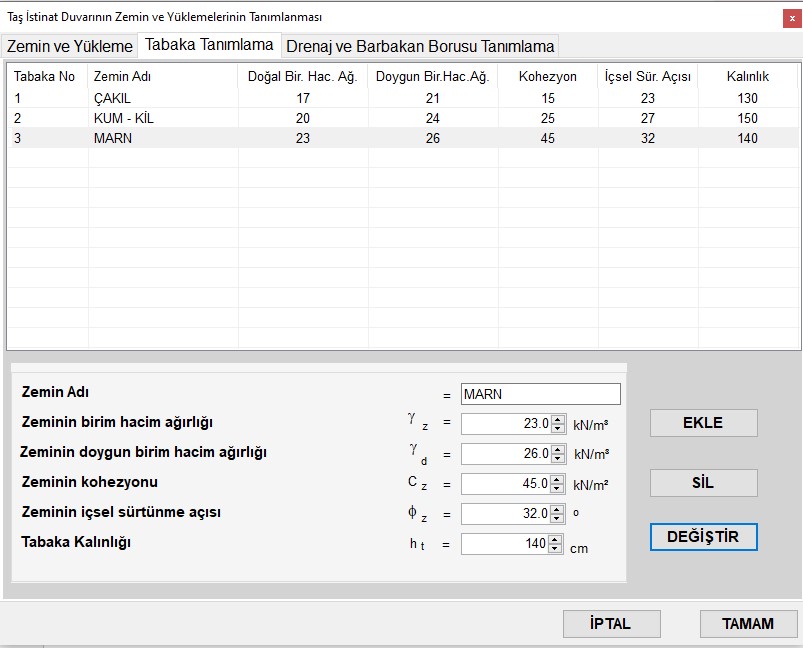The image size is (803, 648).
Task: Decrease the saturated unit weight with down arrow
Action: pyautogui.click(x=558, y=458)
